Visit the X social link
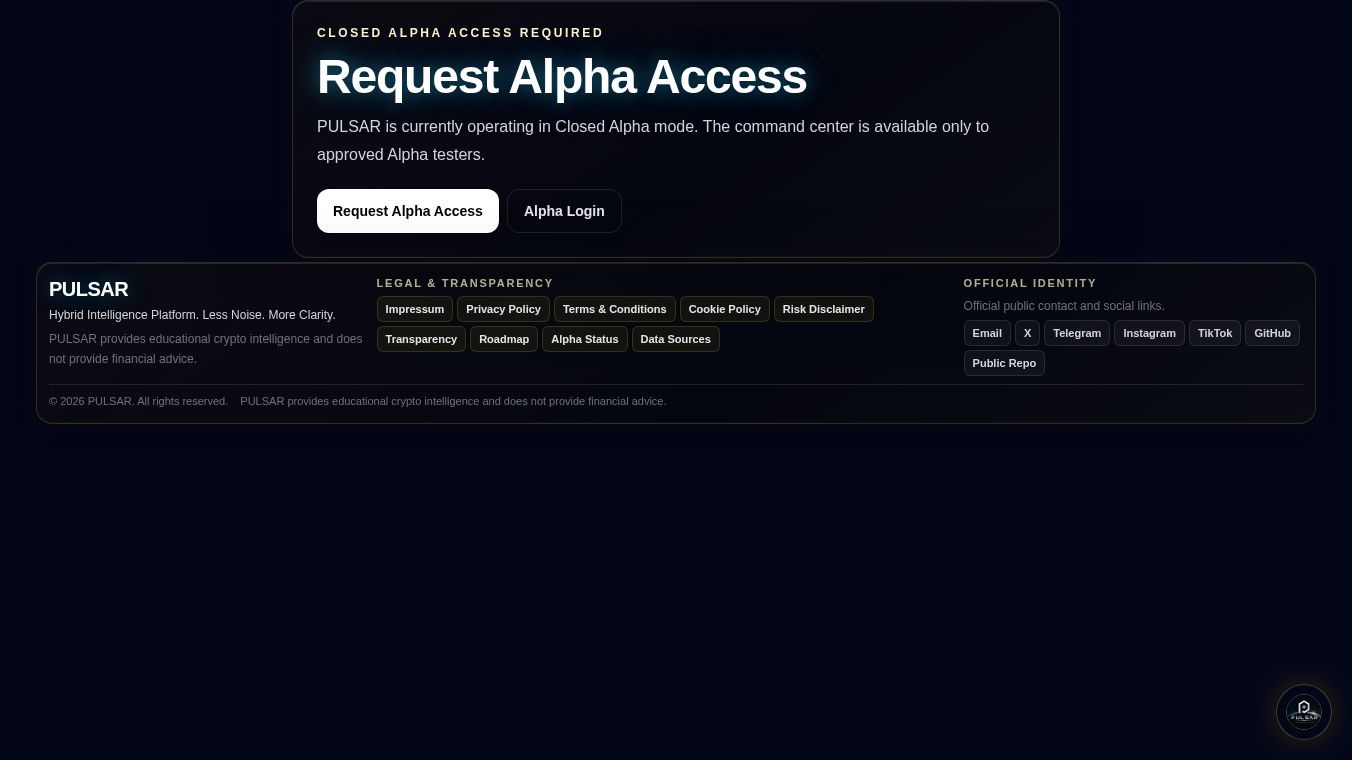 [1027, 333]
